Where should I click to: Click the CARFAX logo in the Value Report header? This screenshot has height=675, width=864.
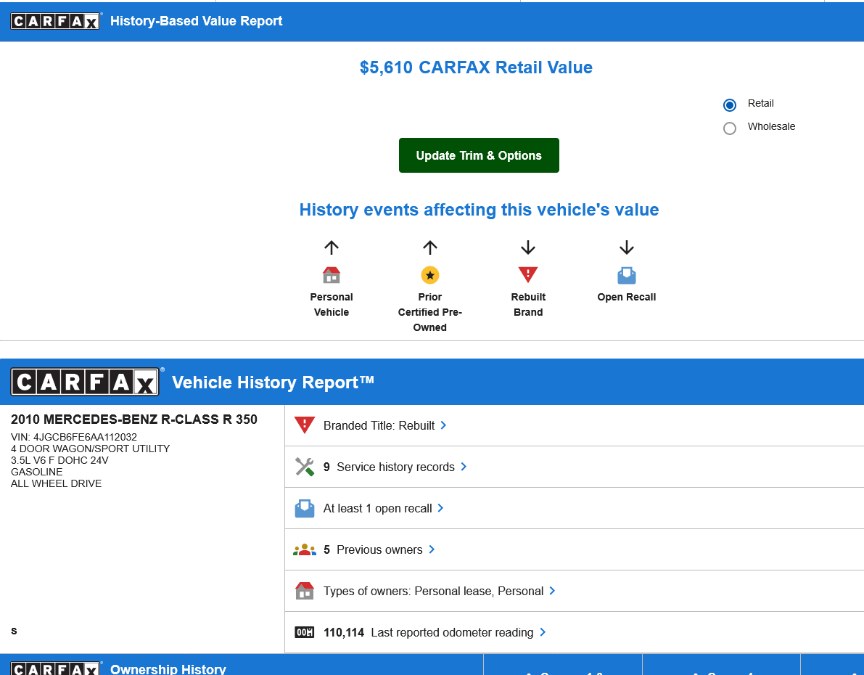click(55, 21)
